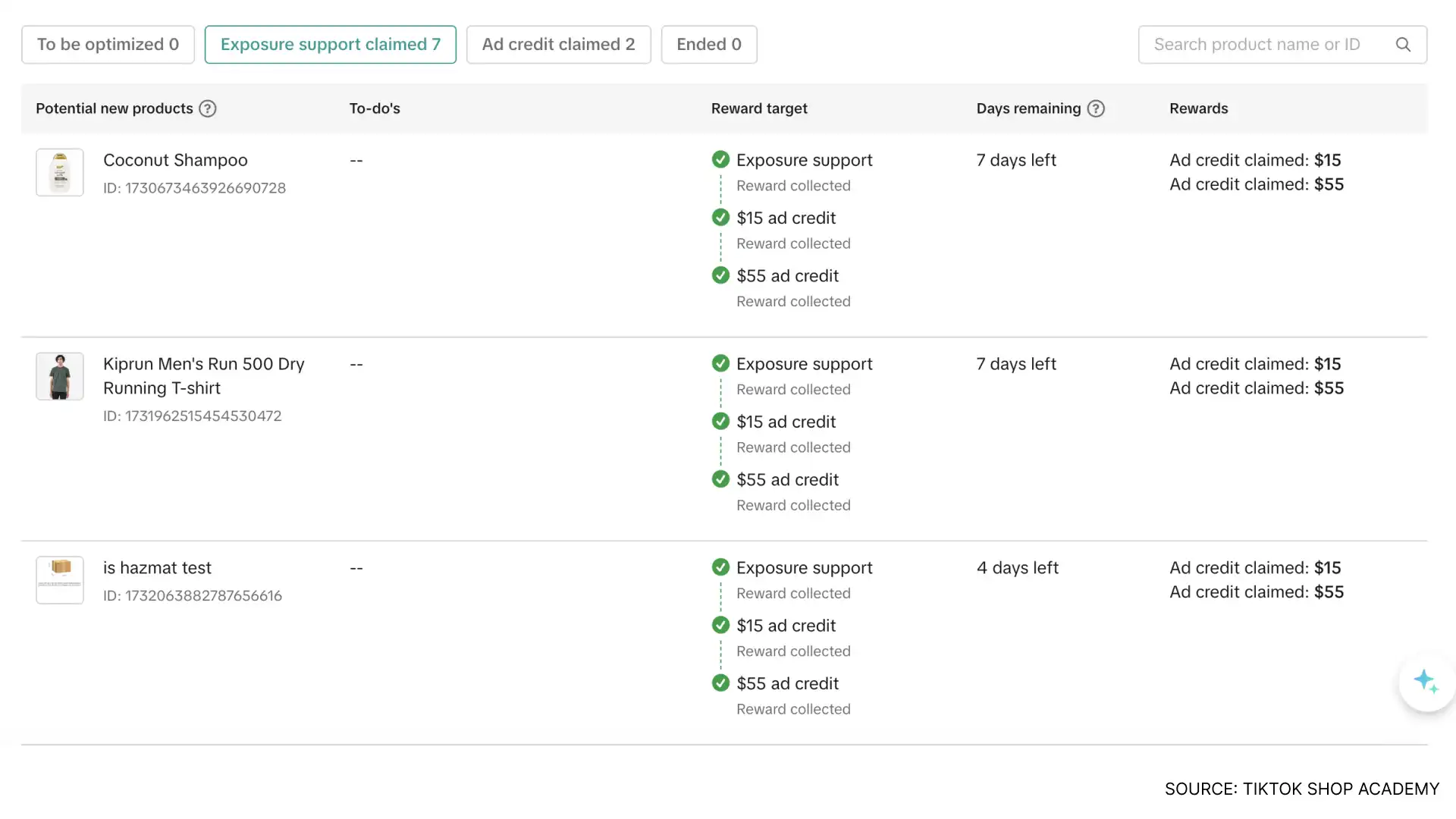The image size is (1456, 819).
Task: Click the checkmark beside is hazmat test $55 ad credit
Action: tap(720, 682)
